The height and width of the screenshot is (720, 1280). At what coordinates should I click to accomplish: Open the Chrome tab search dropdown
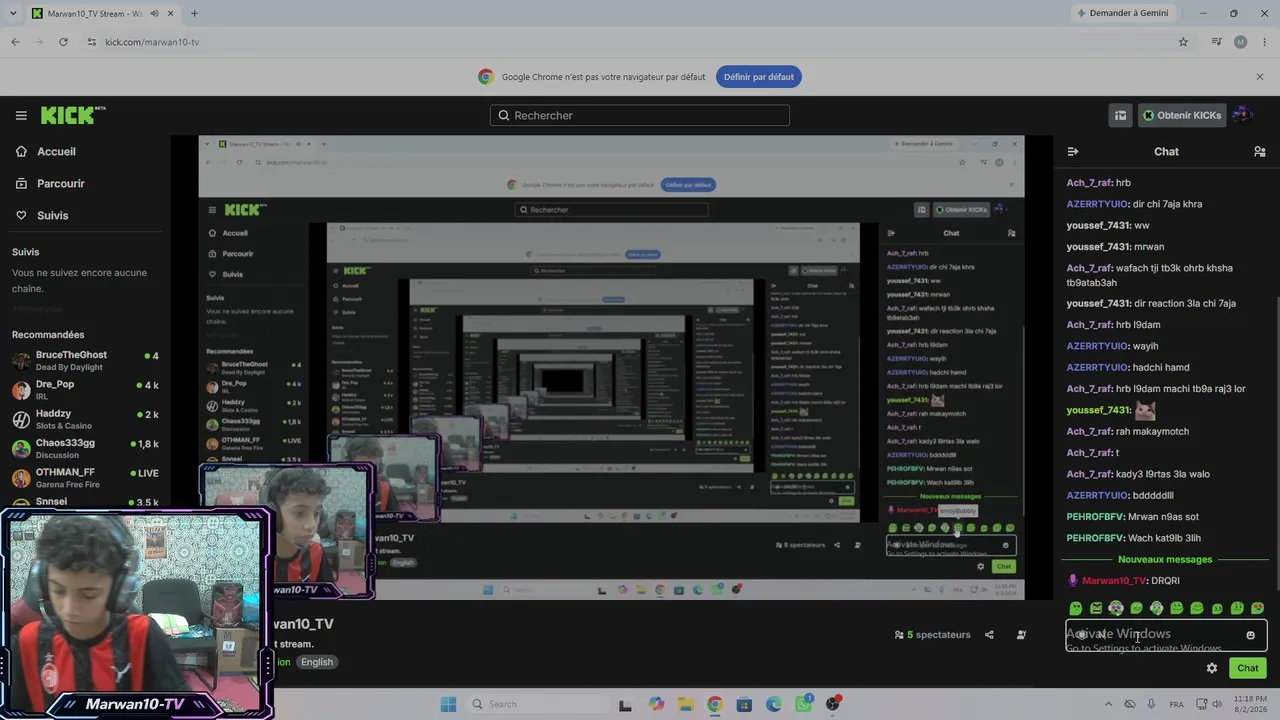[11, 13]
